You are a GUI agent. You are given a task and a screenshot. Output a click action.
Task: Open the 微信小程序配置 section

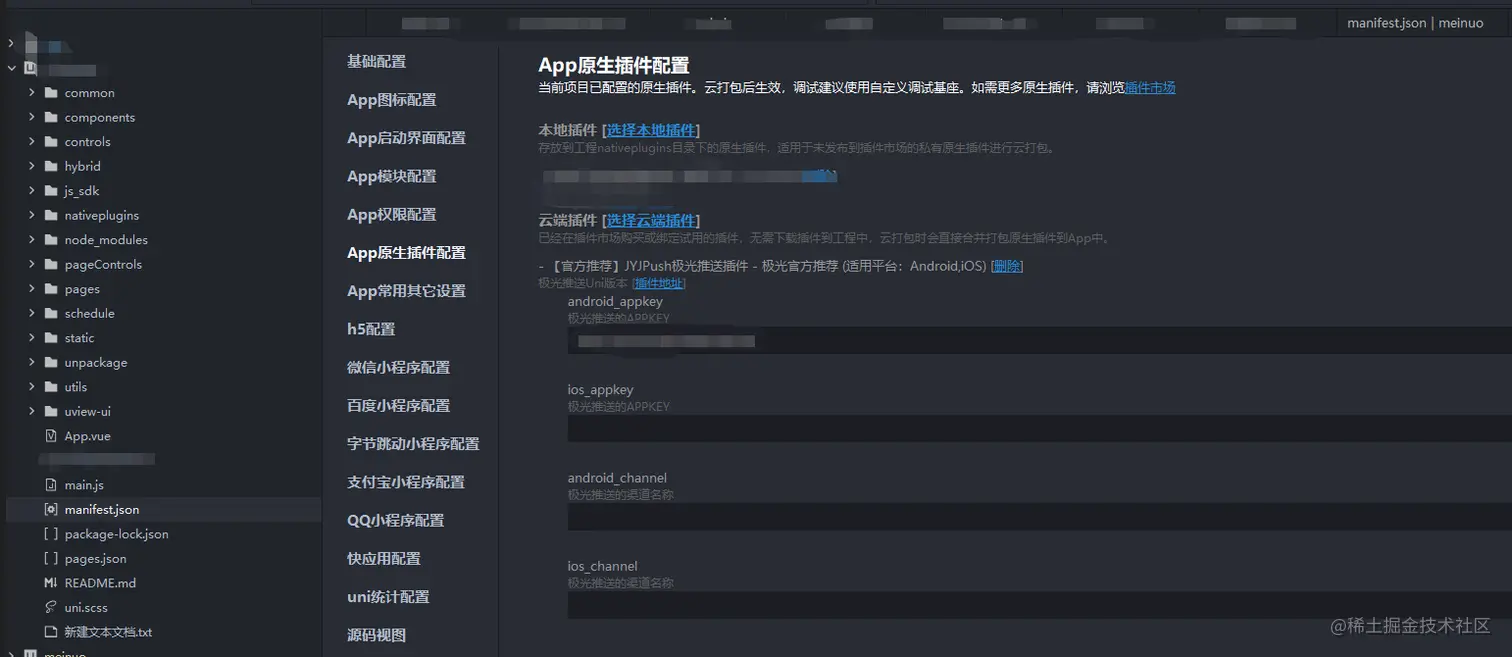tap(399, 368)
